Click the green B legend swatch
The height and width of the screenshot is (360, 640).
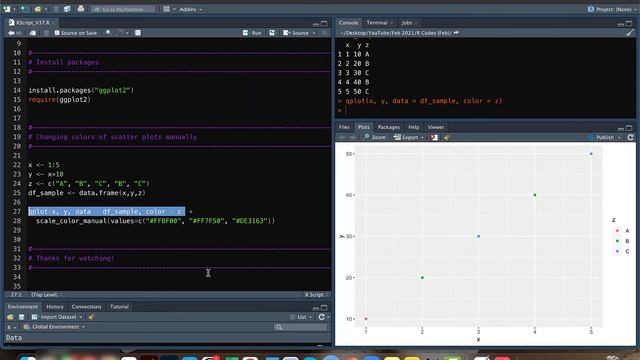tap(617, 241)
